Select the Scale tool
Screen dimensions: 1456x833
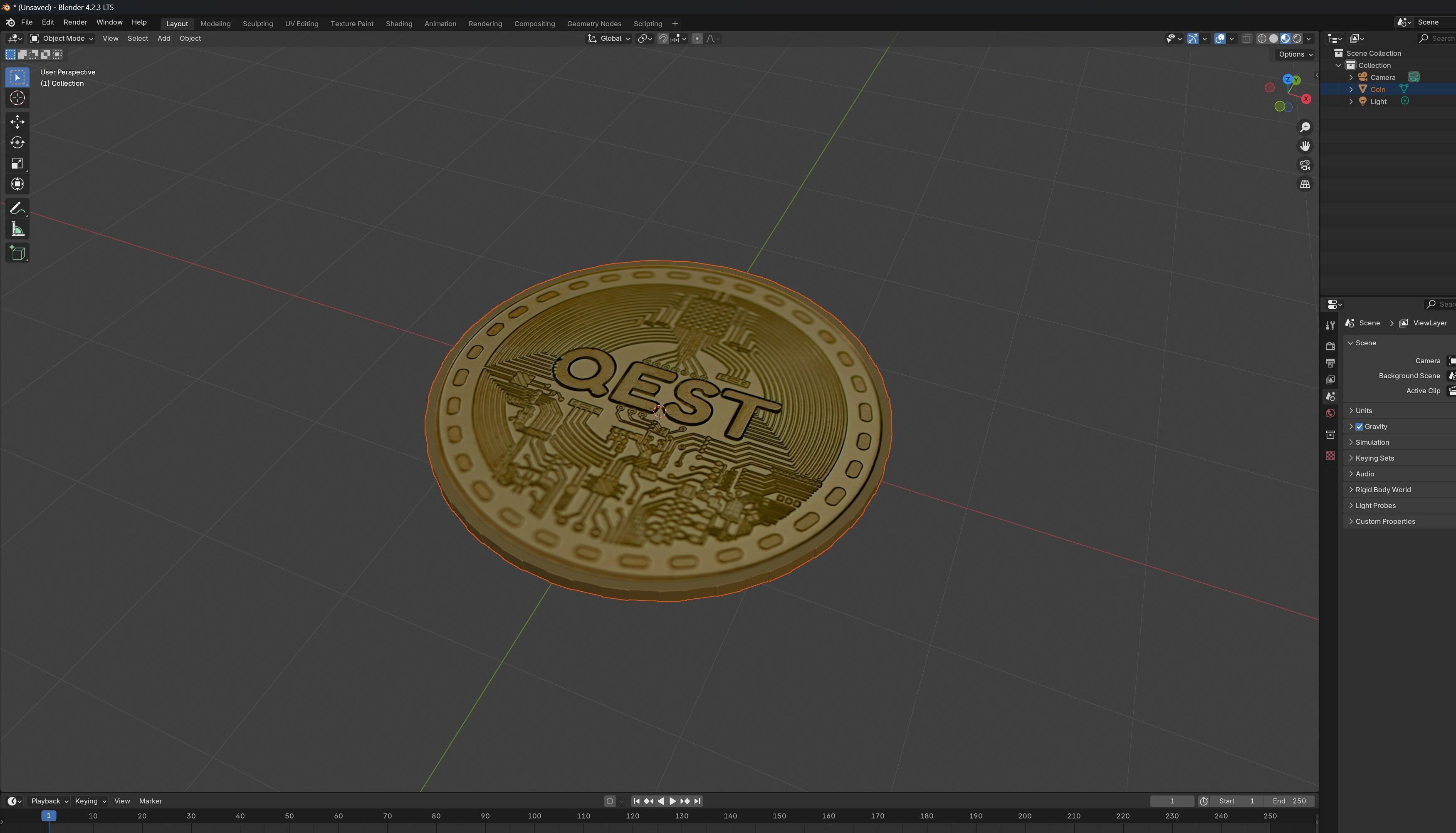17,164
